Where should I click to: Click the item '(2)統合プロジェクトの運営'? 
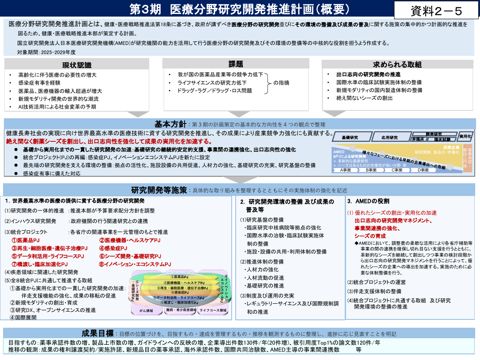pos(376,282)
